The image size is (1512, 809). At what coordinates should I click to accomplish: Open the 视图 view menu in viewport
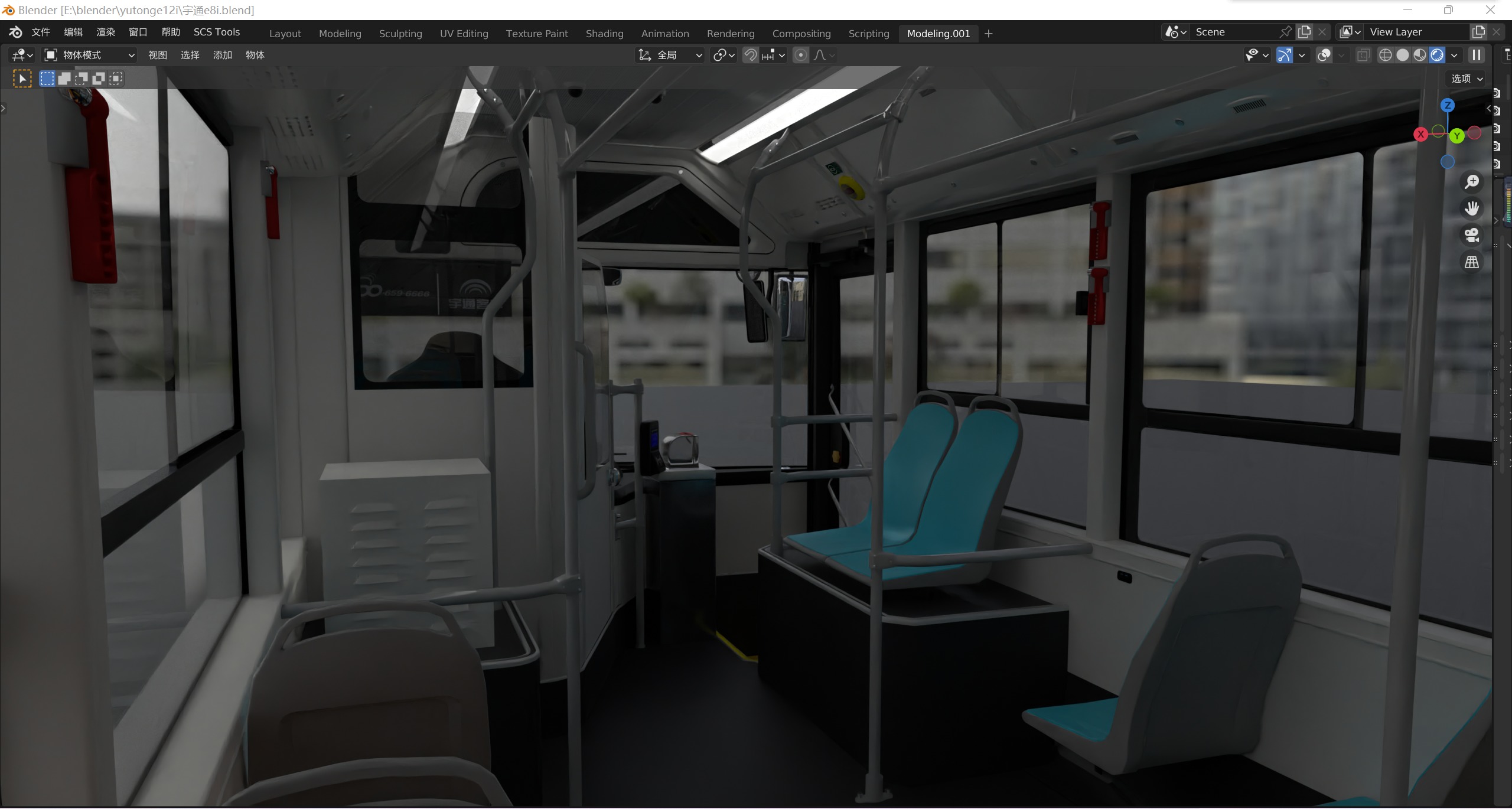(158, 55)
